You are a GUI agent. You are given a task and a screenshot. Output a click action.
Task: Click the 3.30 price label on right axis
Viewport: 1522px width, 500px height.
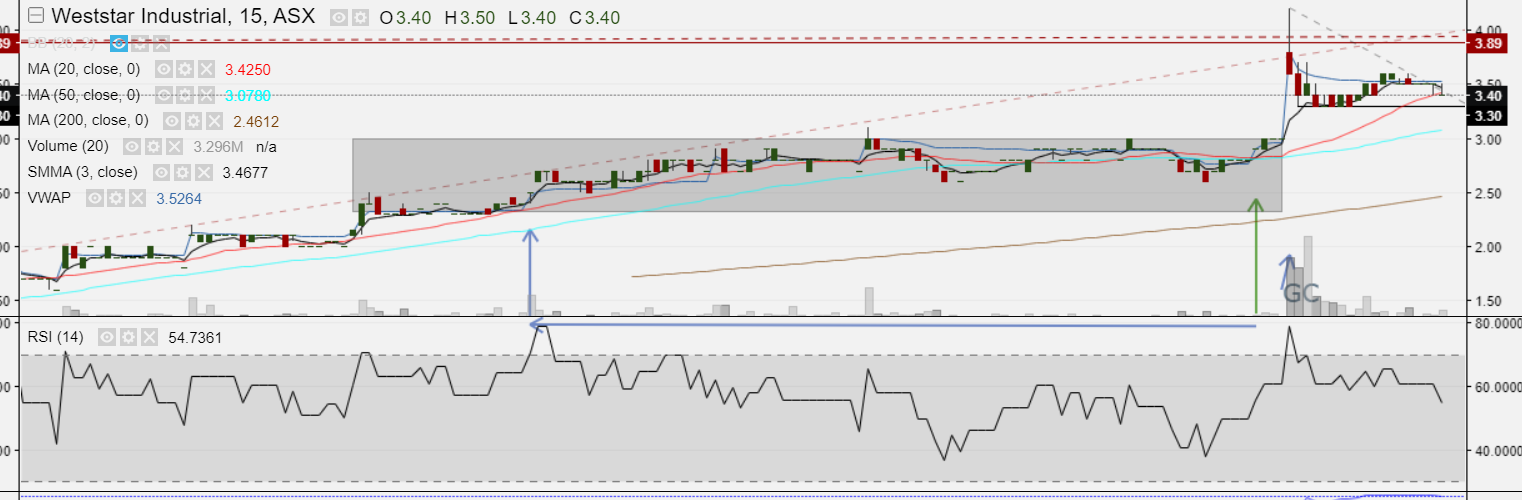(1485, 116)
